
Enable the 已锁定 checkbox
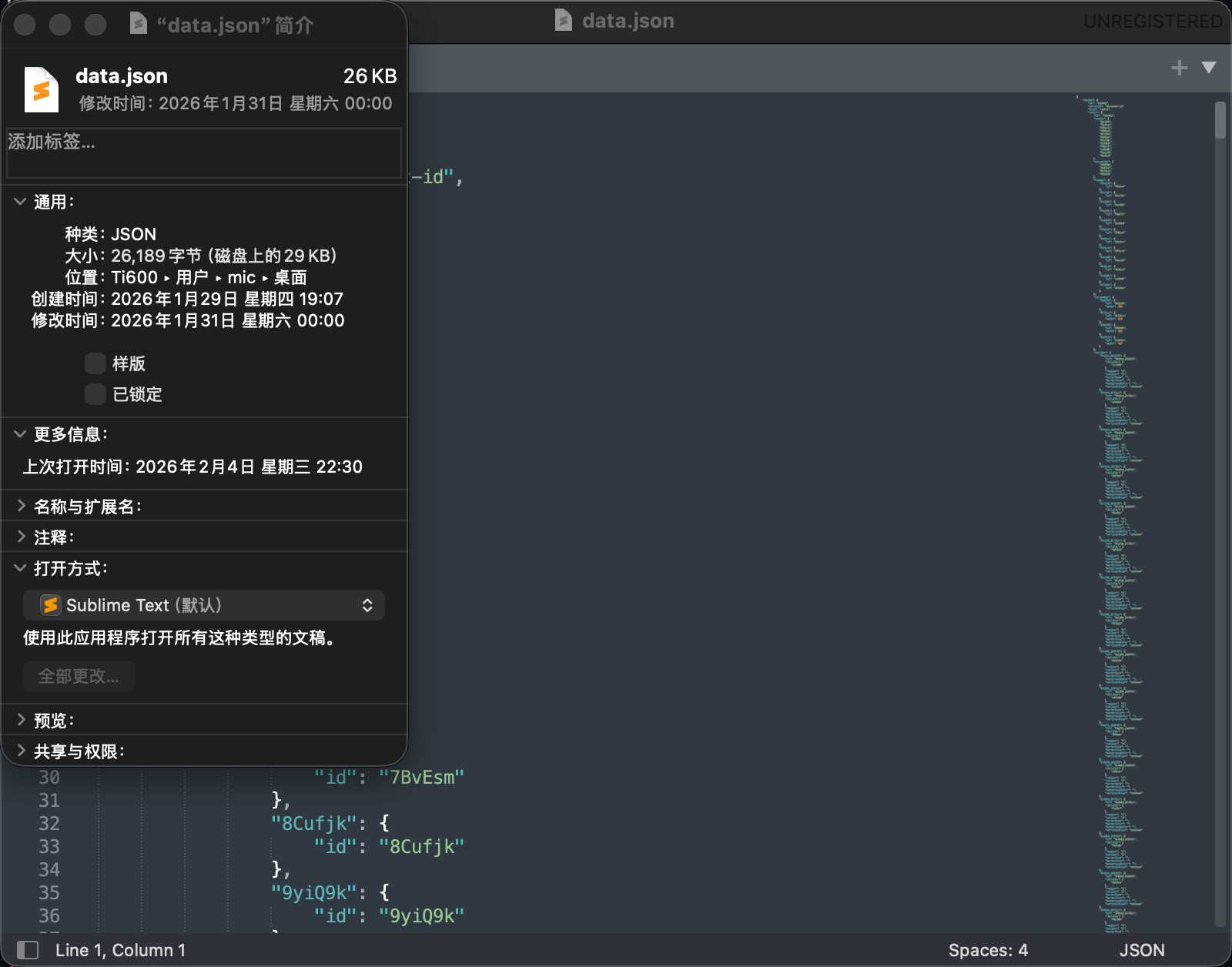(95, 394)
